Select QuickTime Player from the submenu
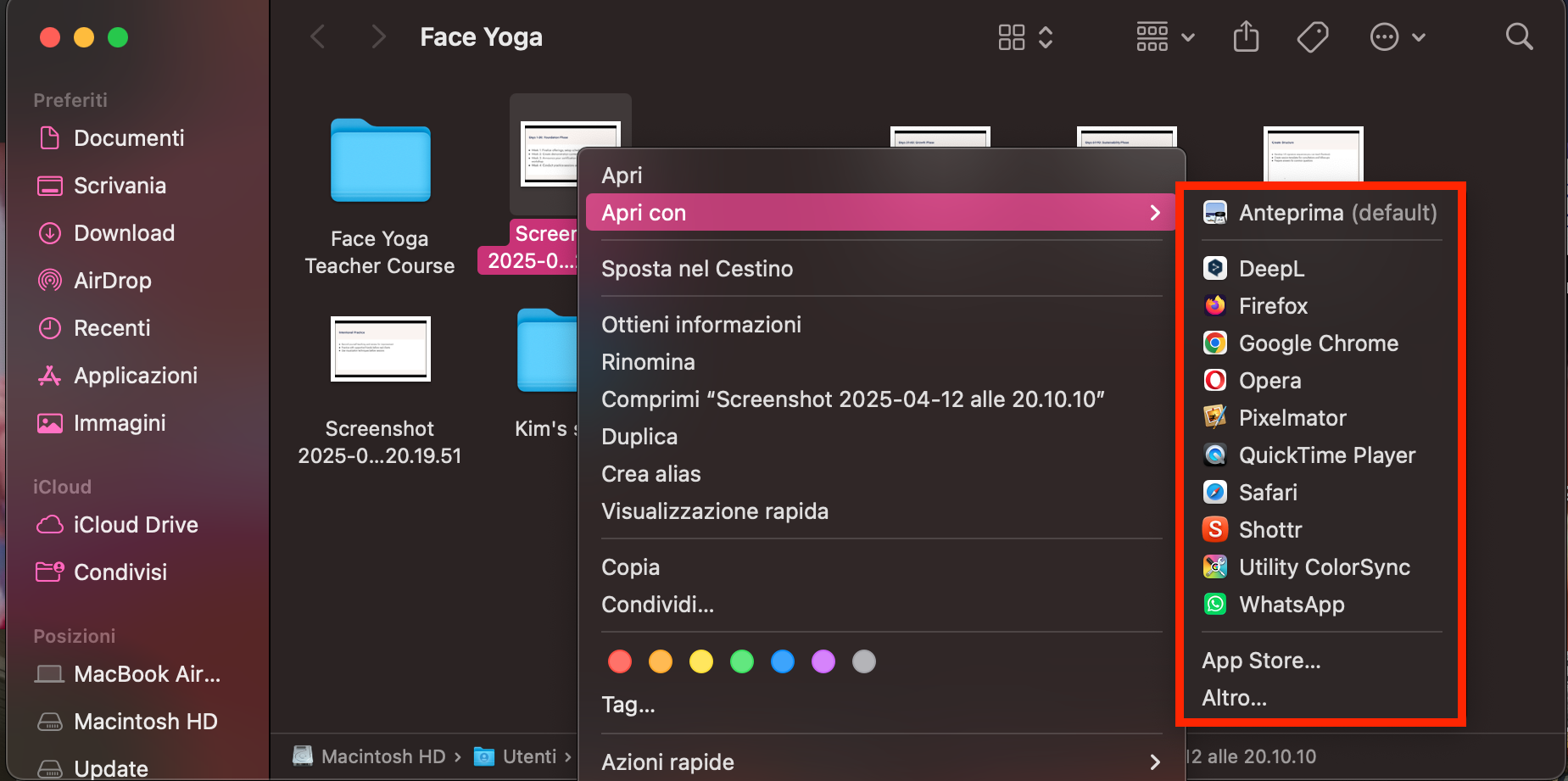 coord(1327,455)
